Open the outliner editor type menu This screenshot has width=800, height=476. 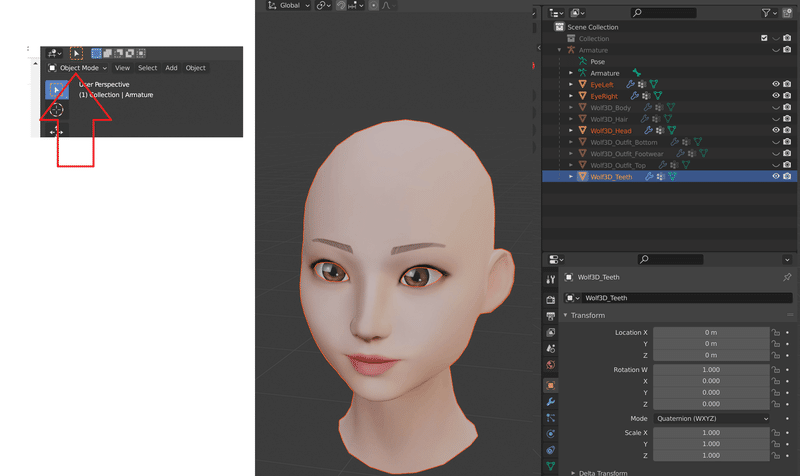[x=556, y=13]
